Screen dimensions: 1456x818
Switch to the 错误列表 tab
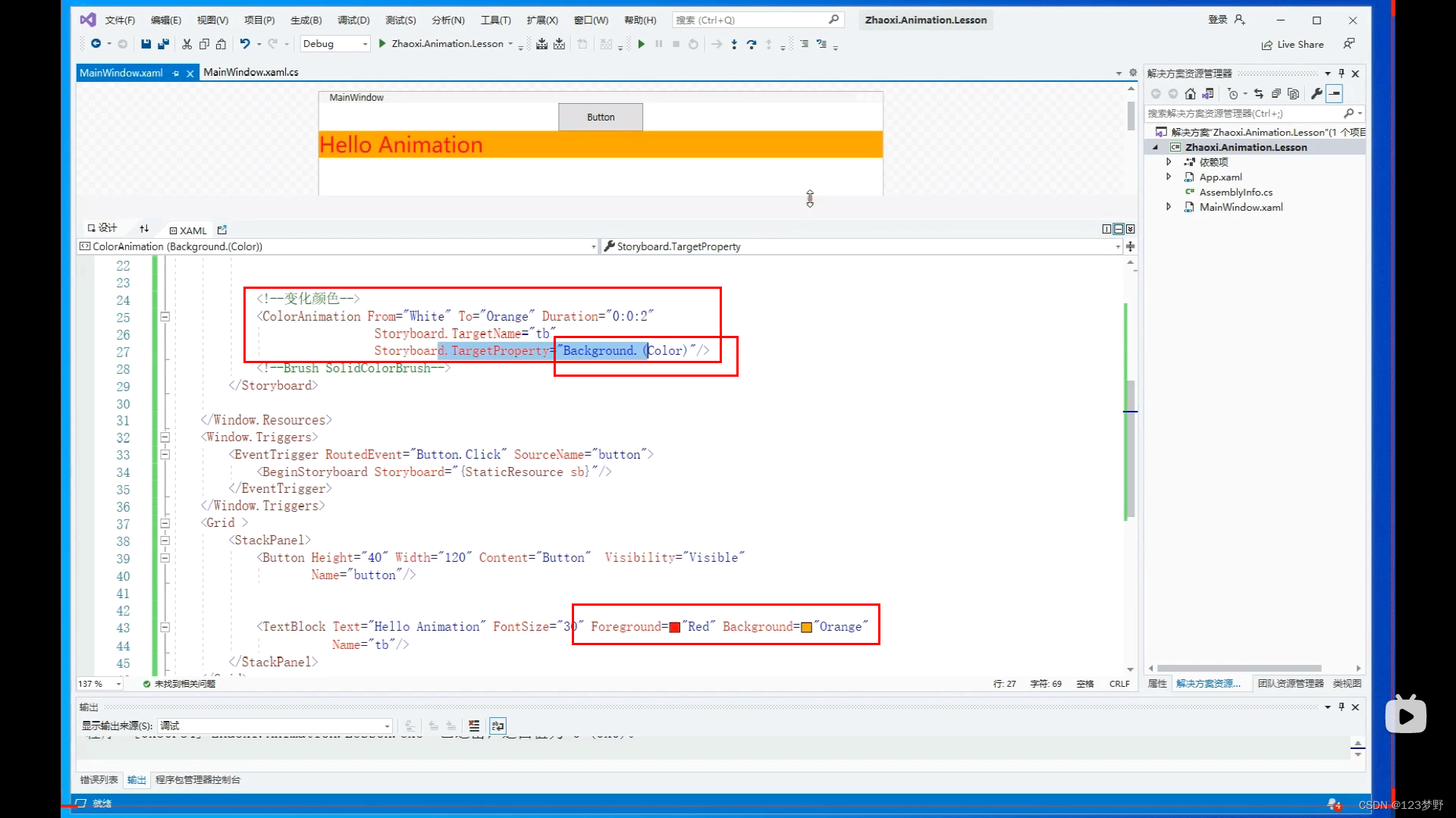coord(99,779)
